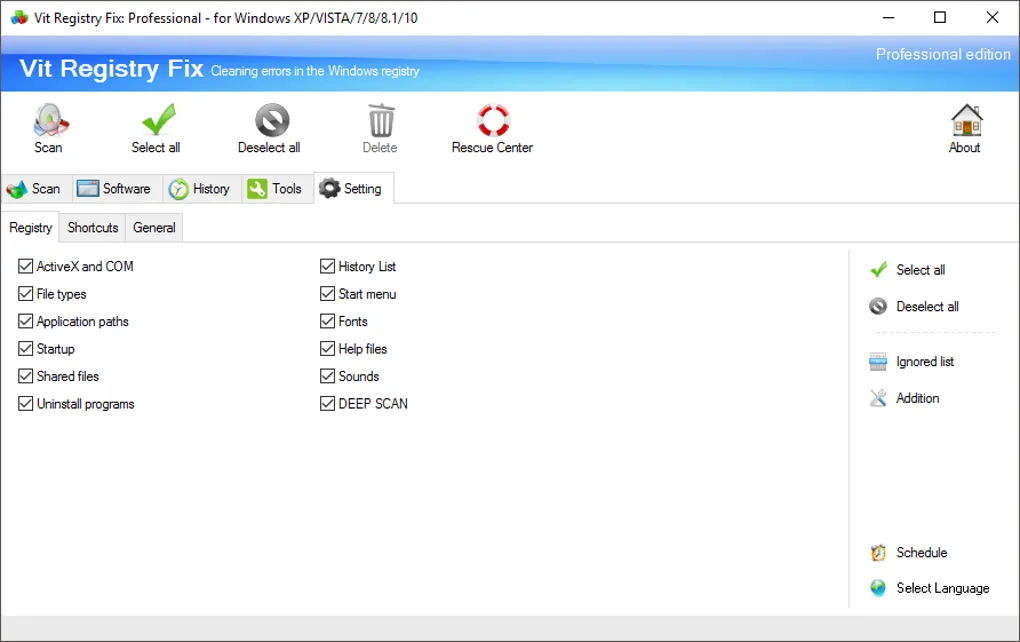Click Select Language globe icon
Image resolution: width=1020 pixels, height=642 pixels.
877,588
